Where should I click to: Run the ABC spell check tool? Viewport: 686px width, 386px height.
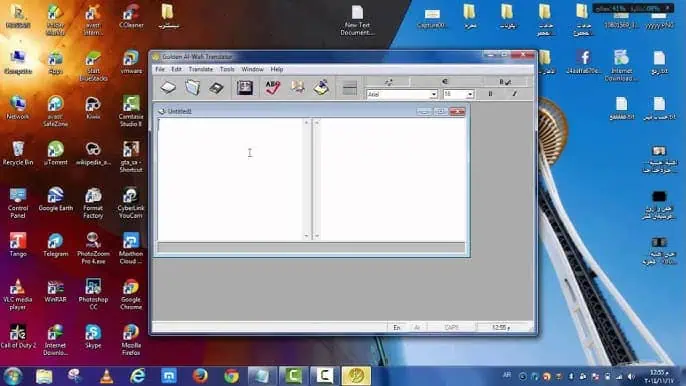tap(273, 88)
